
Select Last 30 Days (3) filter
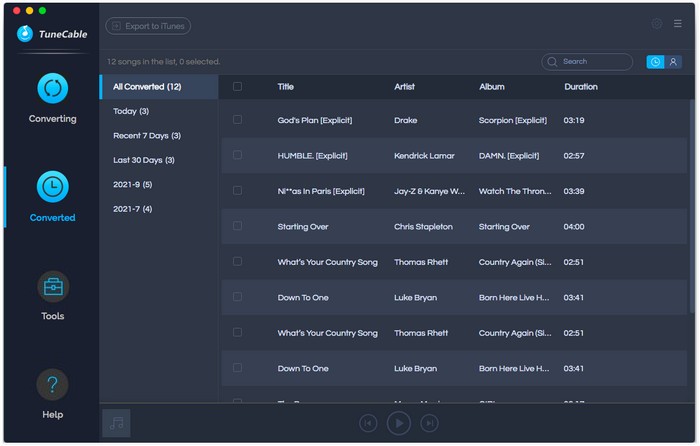[144, 160]
